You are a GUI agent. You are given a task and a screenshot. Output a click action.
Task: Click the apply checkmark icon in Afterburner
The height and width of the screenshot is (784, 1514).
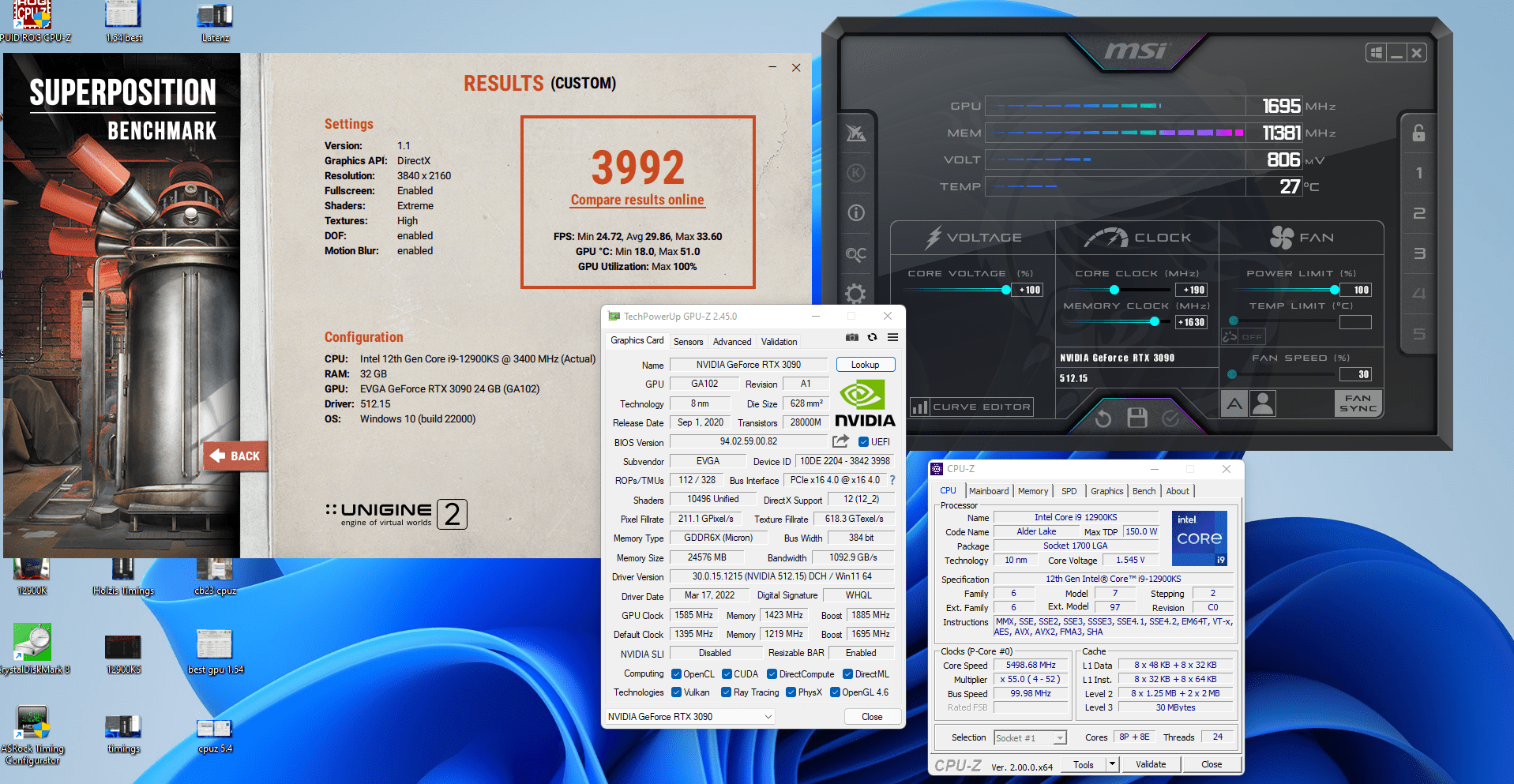[1171, 418]
